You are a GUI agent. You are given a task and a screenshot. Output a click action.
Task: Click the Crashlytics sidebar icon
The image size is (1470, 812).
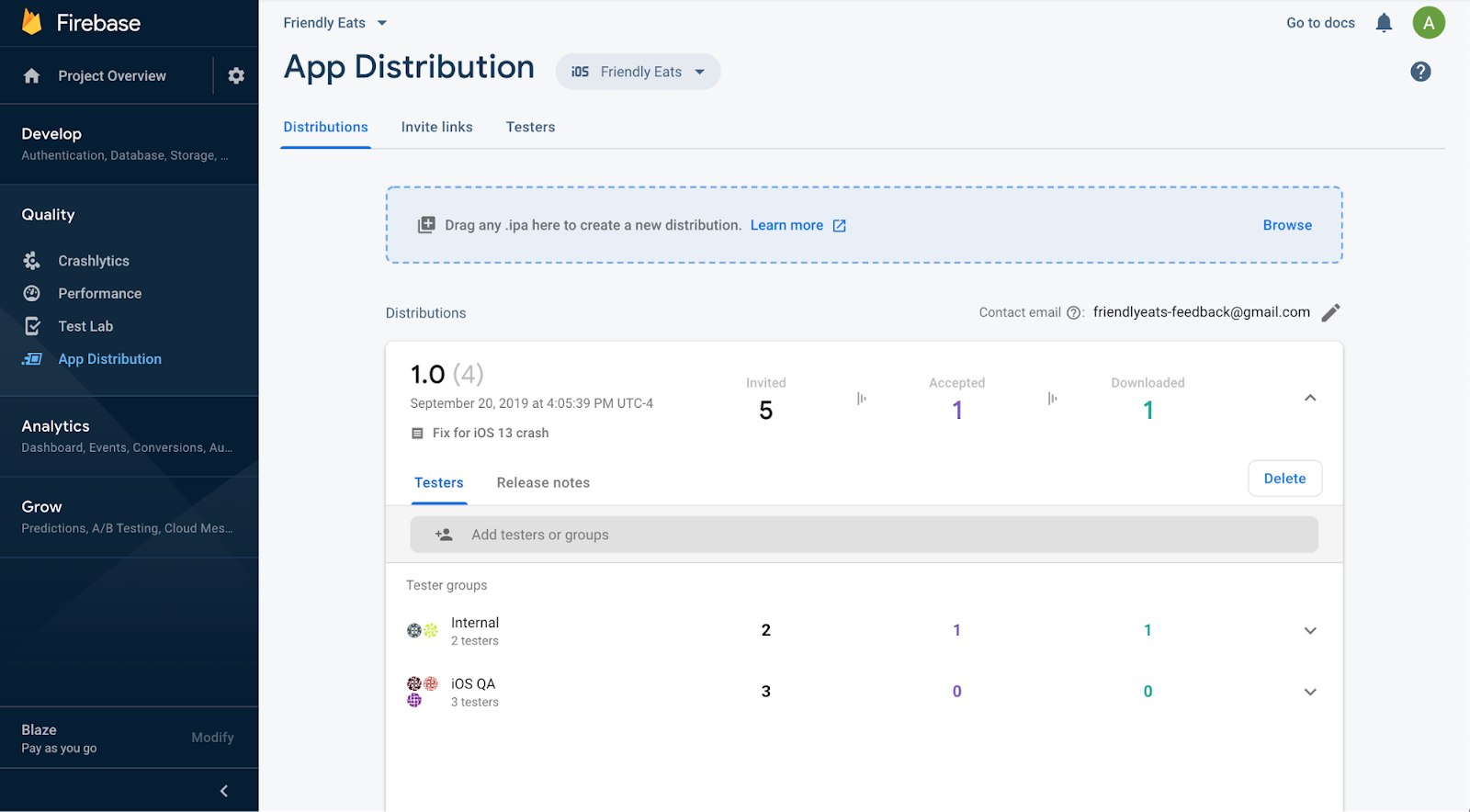(x=32, y=261)
